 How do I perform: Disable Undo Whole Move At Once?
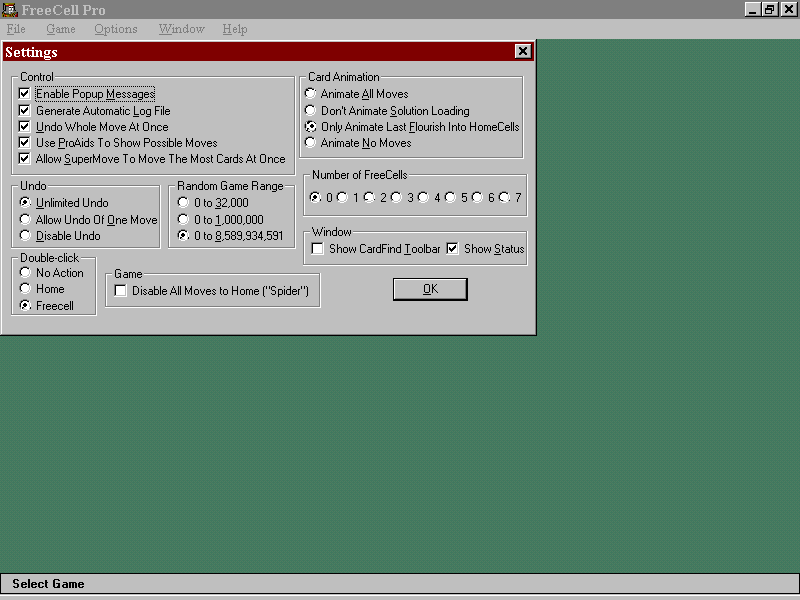click(x=25, y=127)
